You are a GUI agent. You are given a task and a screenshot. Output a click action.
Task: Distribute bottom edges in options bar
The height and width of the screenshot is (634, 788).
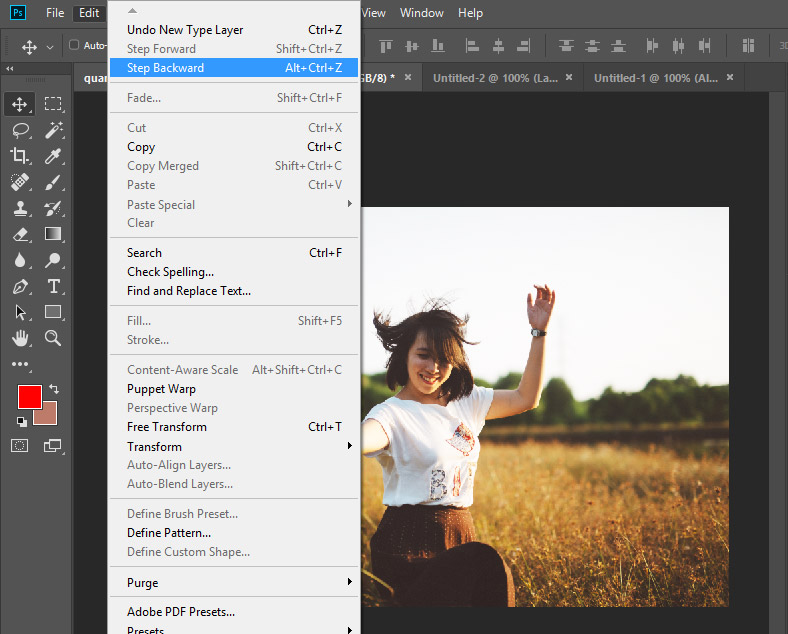tap(619, 46)
